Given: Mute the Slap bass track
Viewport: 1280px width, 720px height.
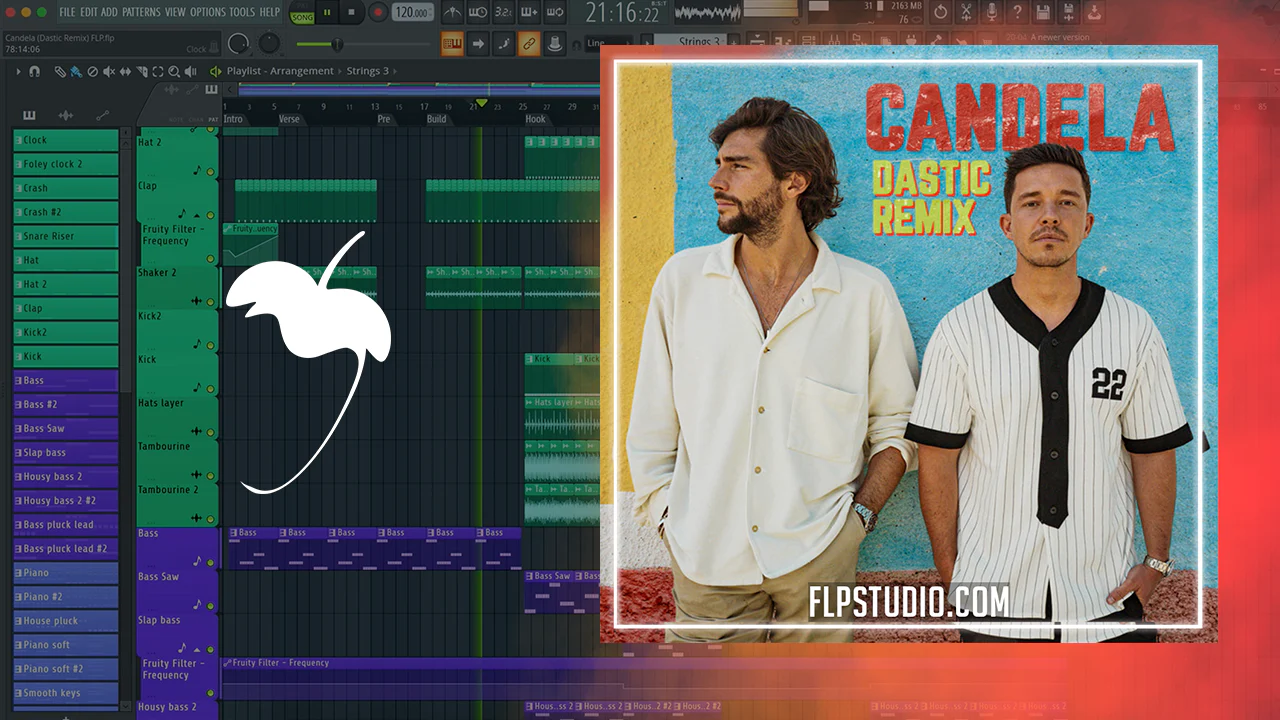Looking at the screenshot, I should 210,648.
